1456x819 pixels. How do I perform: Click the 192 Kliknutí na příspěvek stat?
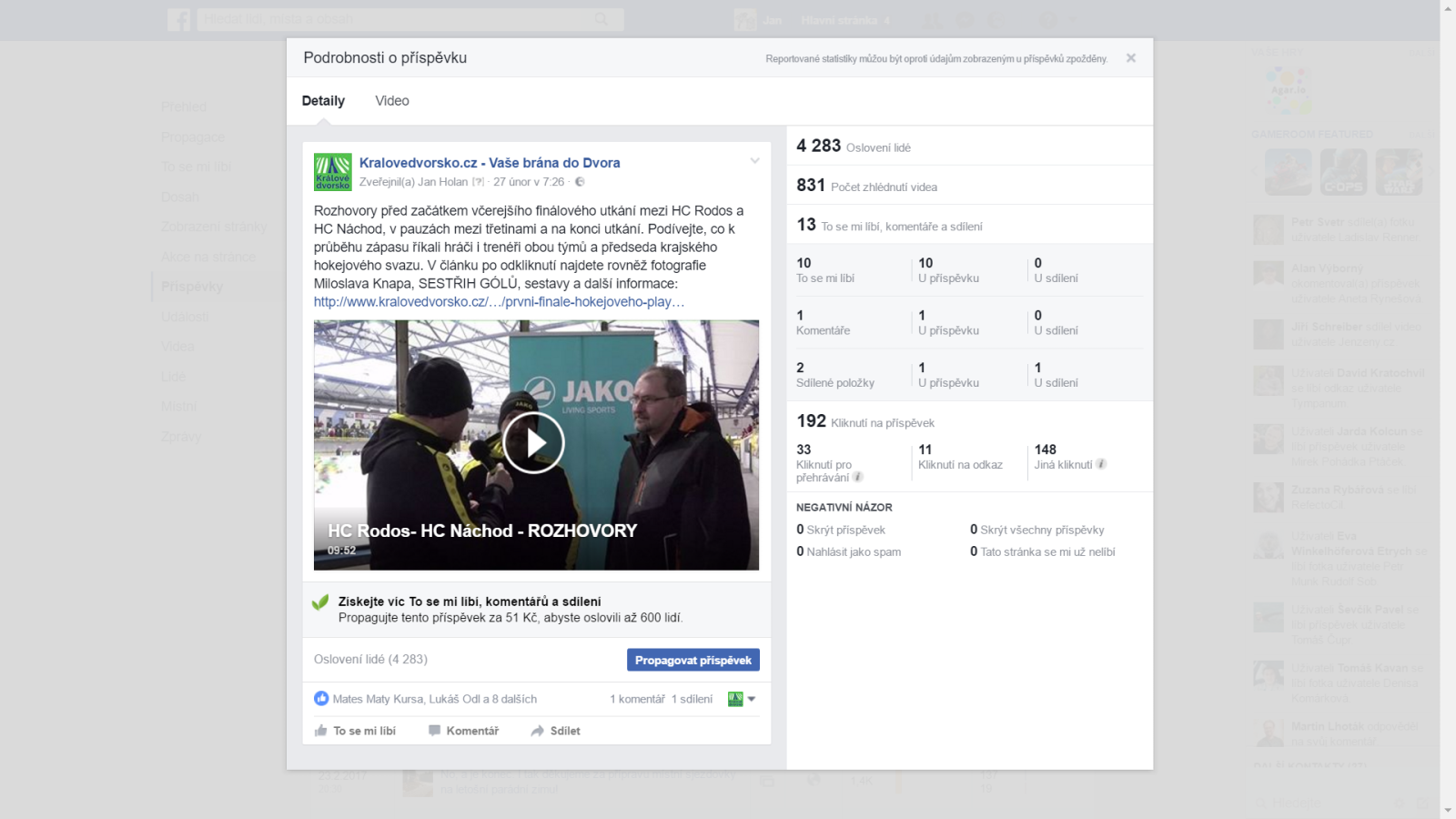(x=865, y=421)
